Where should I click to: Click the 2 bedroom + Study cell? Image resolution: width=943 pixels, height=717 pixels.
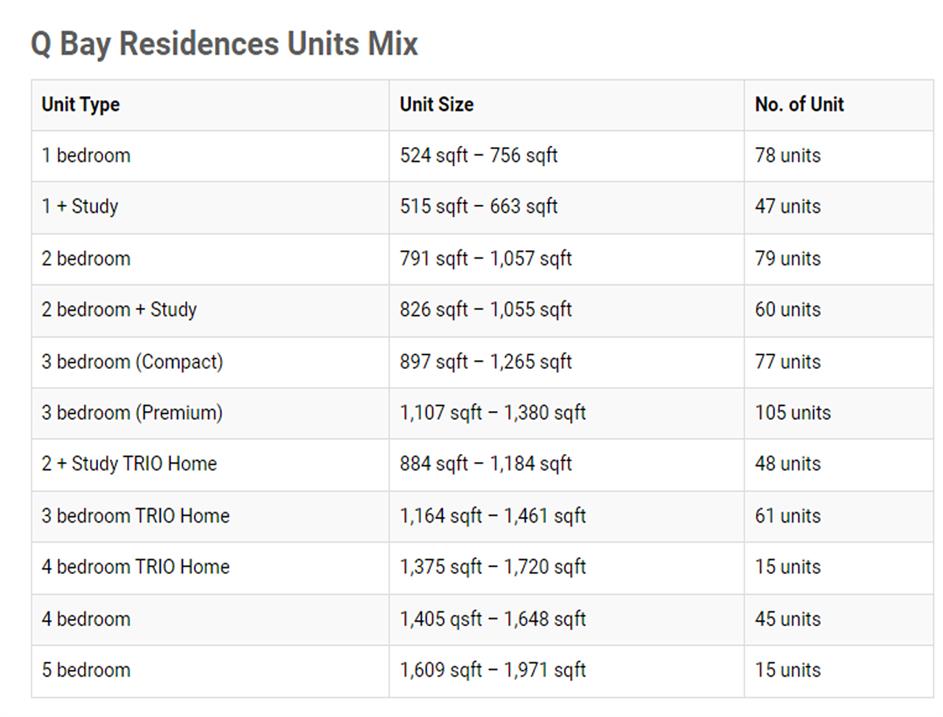[x=119, y=309]
